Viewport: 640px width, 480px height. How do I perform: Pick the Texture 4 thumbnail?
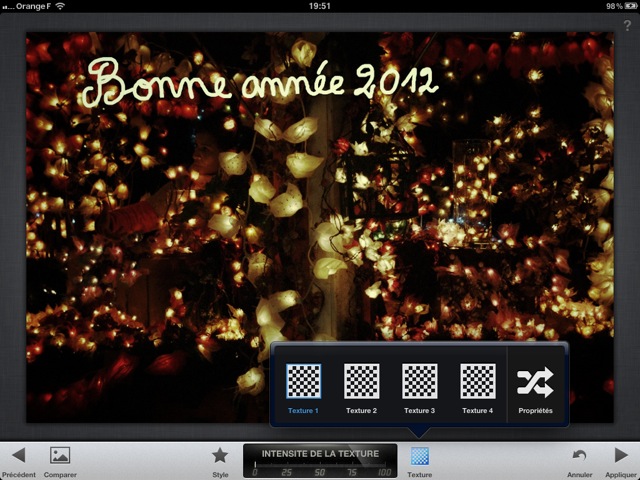pyautogui.click(x=477, y=382)
